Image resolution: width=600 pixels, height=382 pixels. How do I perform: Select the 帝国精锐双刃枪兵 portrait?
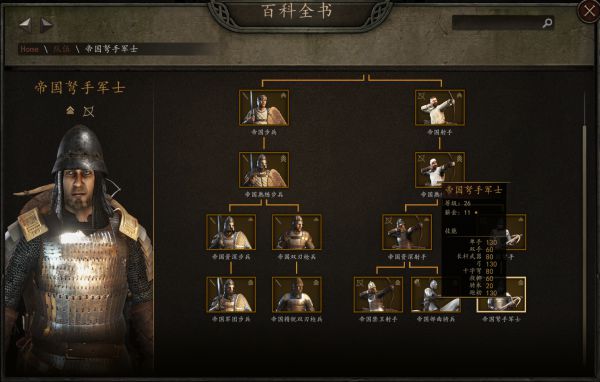[297, 294]
